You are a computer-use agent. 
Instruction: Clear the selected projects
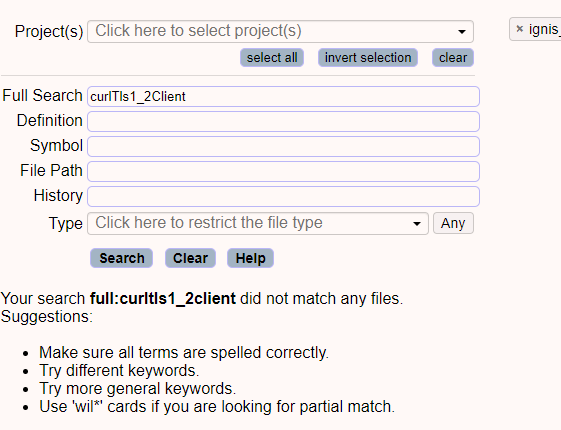(x=453, y=58)
